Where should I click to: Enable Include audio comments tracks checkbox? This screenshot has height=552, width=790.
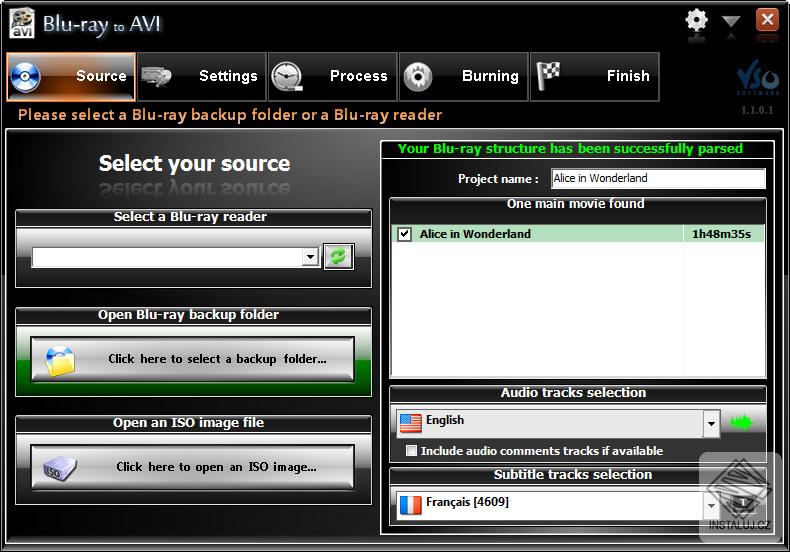point(412,451)
